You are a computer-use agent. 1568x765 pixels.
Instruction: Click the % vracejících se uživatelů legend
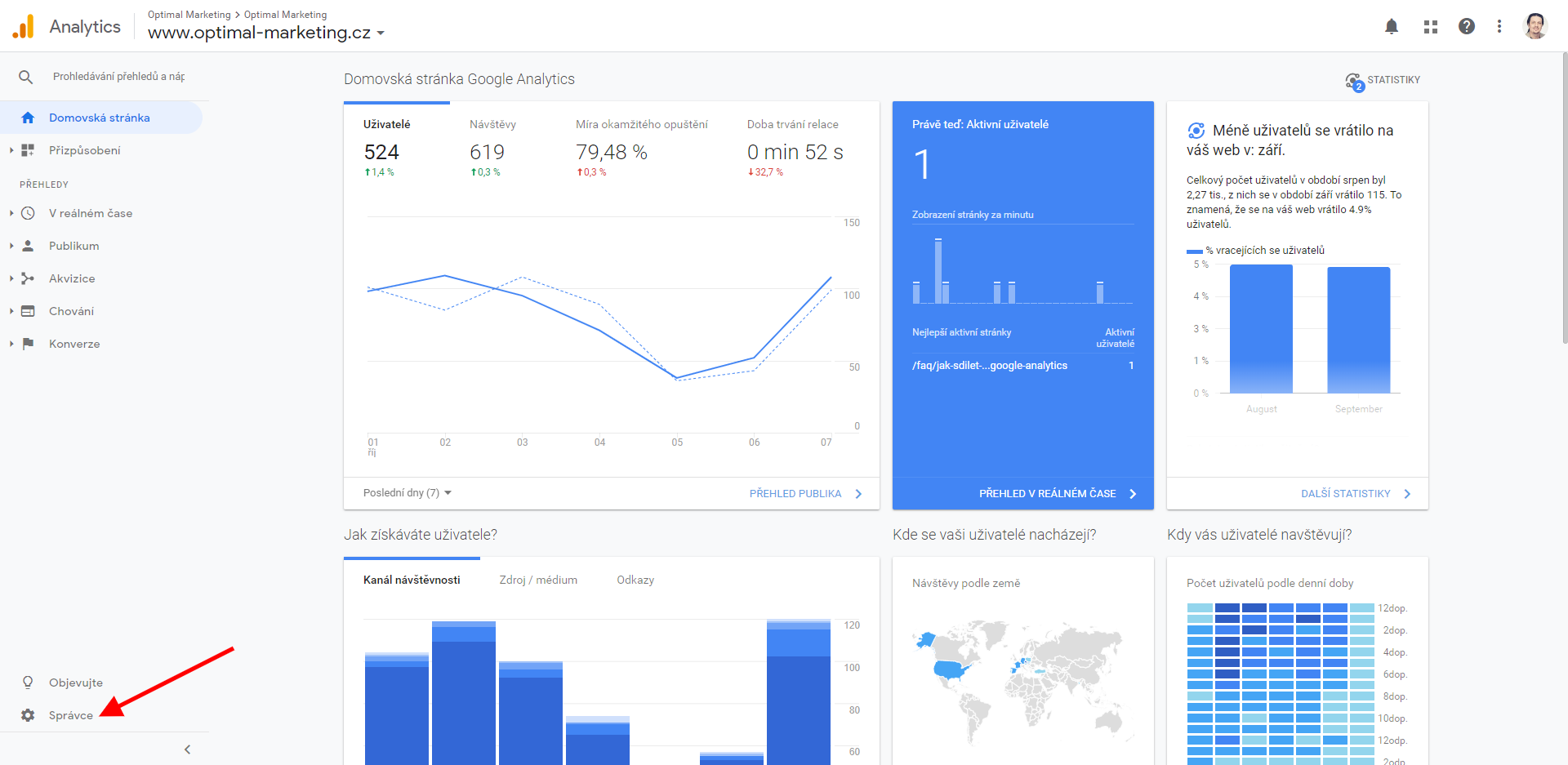1256,251
